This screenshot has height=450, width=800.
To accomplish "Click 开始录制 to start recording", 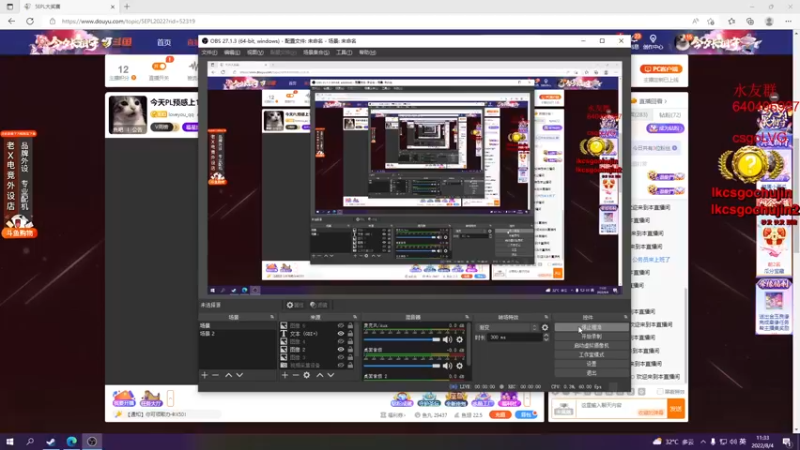I will 591,336.
